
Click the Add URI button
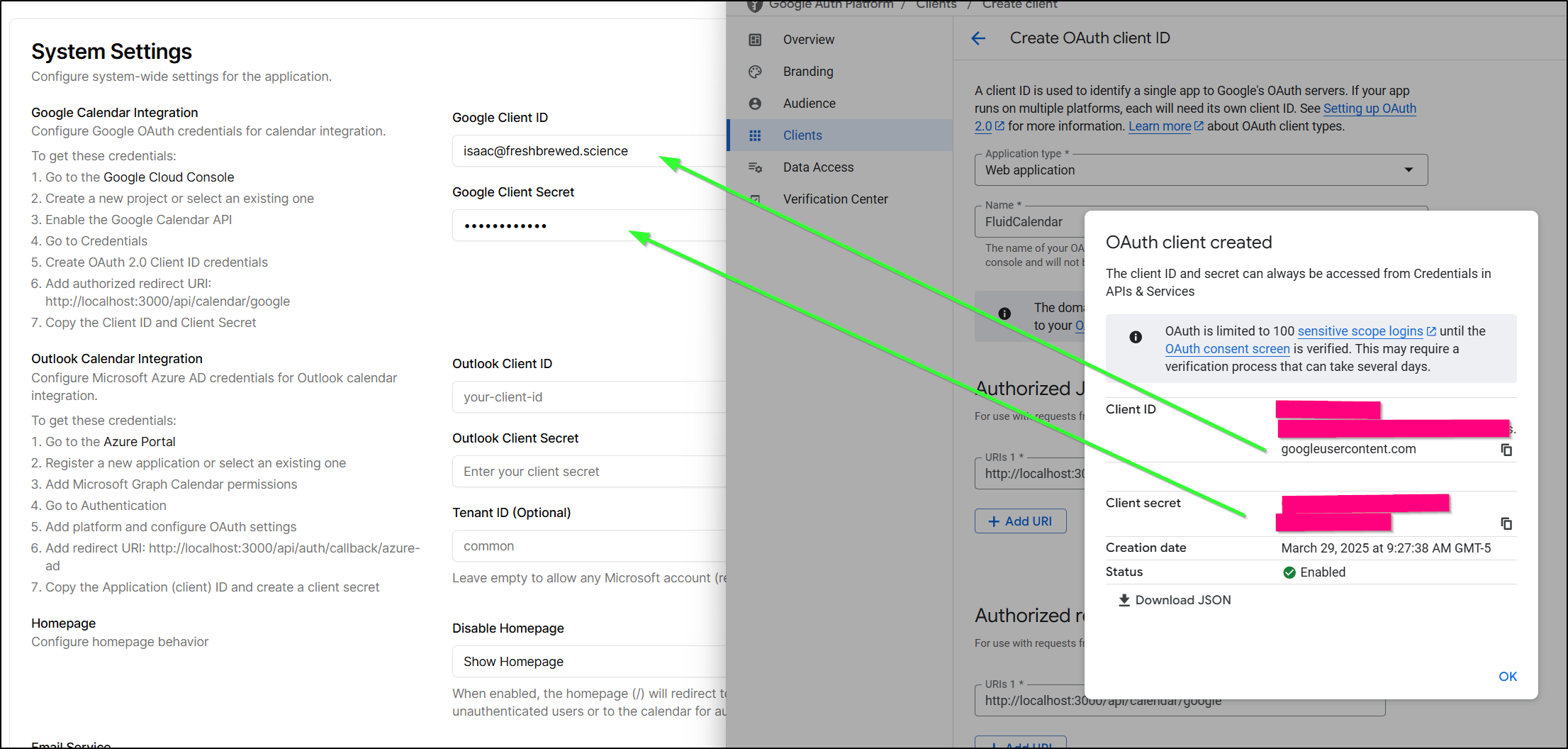(x=1020, y=521)
